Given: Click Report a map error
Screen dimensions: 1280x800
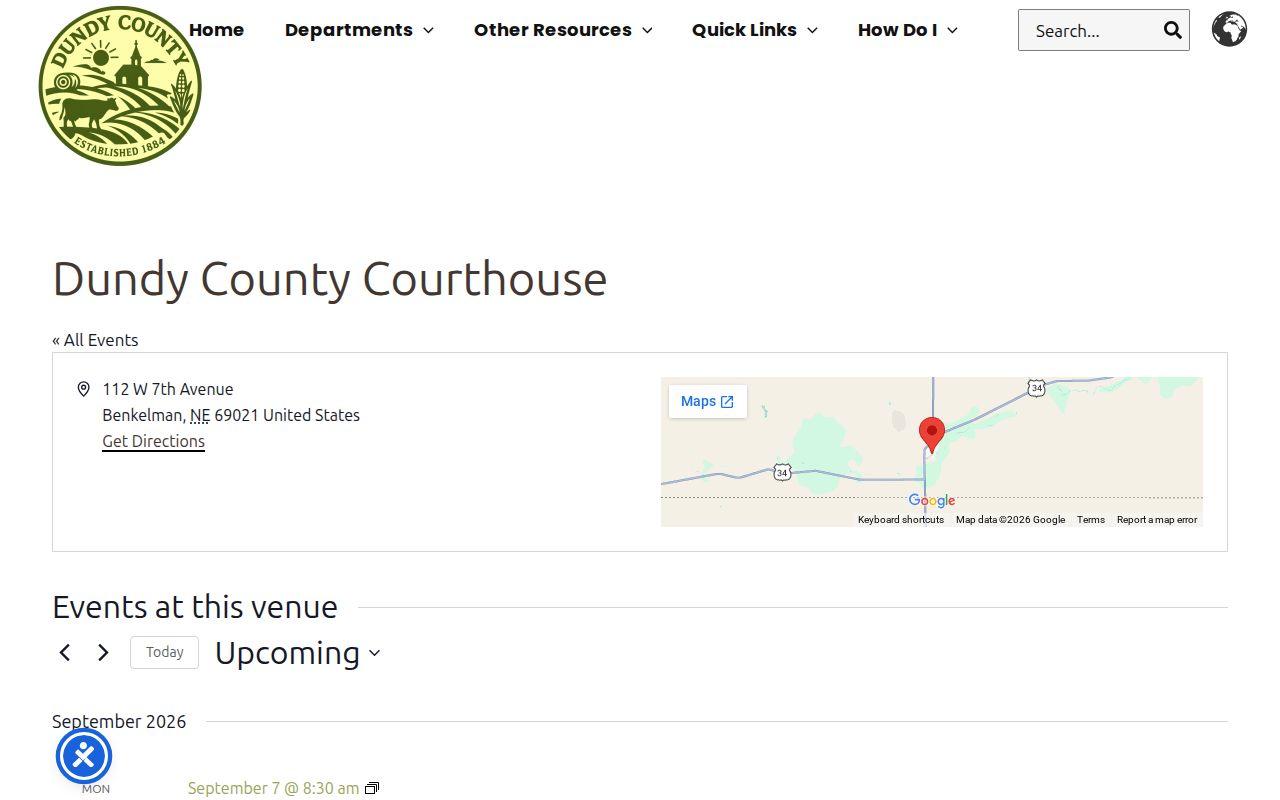Looking at the screenshot, I should click(1157, 520).
